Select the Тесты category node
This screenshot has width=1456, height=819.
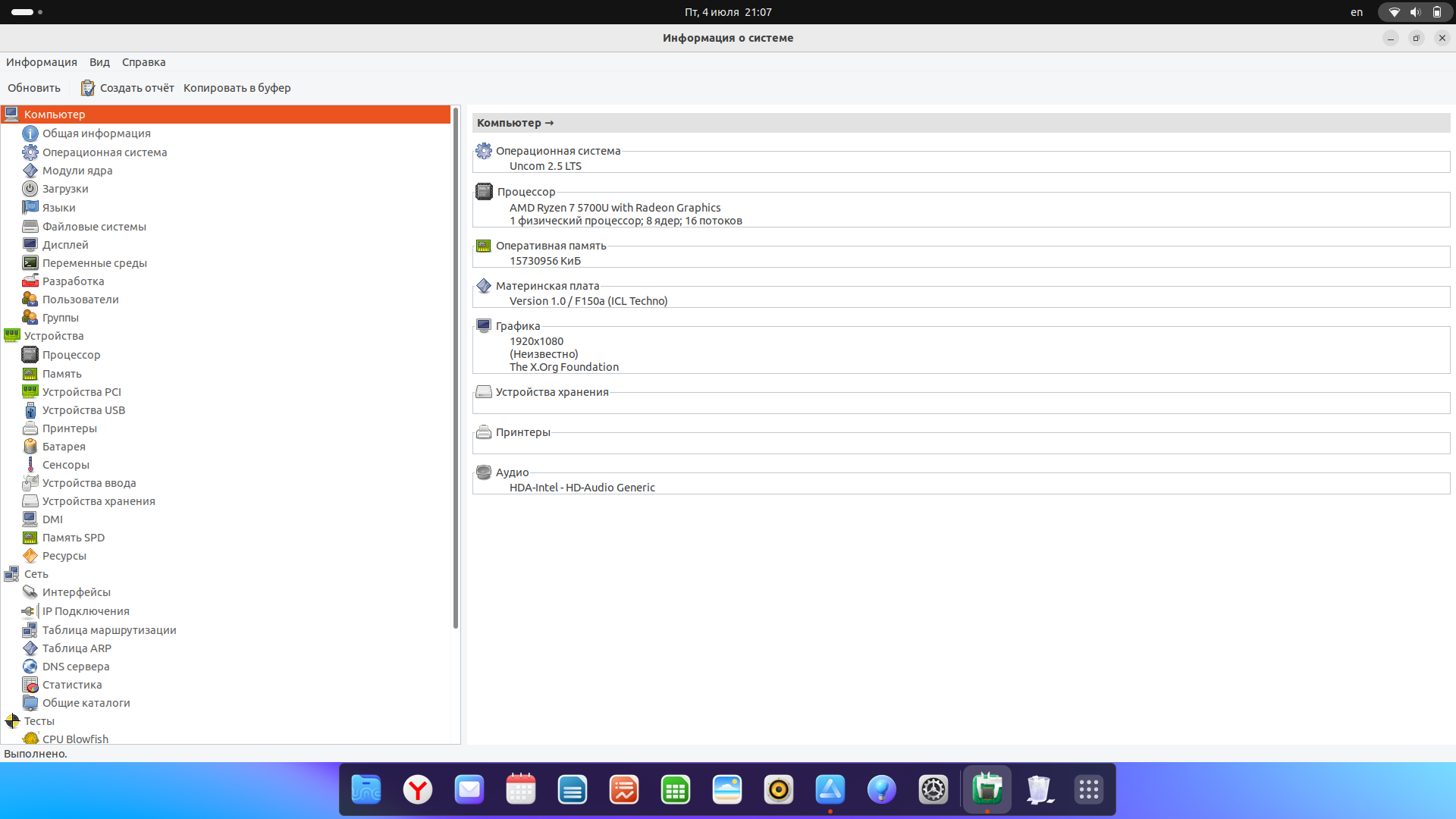[39, 721]
